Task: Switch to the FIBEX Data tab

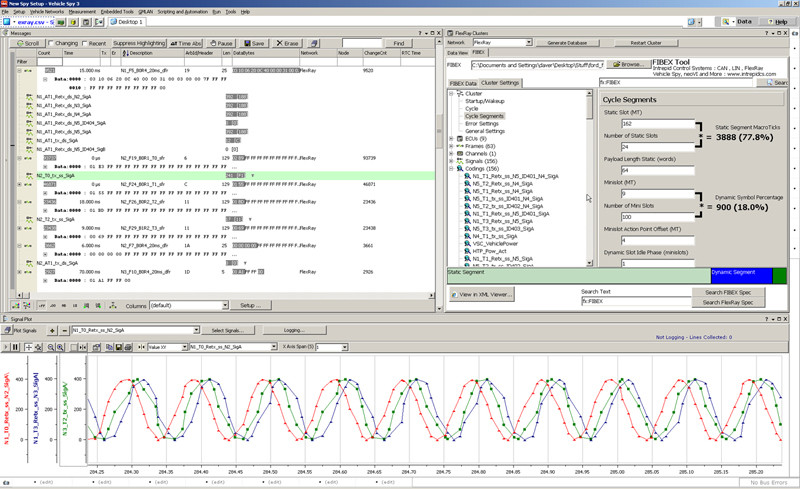Action: point(463,83)
